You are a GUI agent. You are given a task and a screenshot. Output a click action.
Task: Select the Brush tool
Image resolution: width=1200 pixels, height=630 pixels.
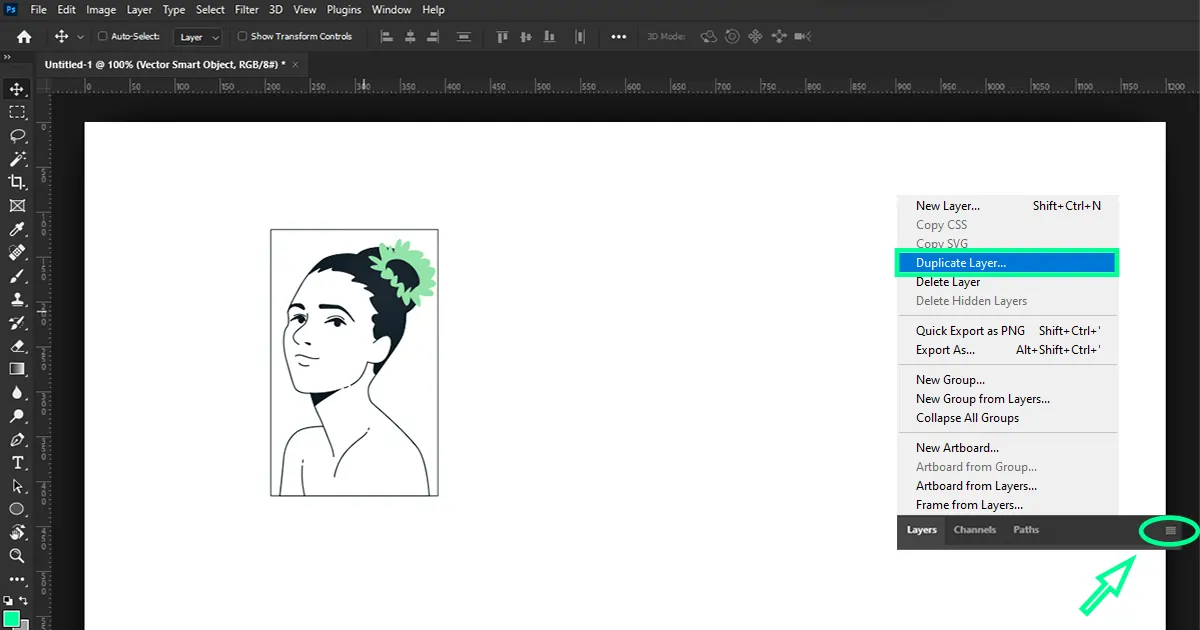coord(17,276)
